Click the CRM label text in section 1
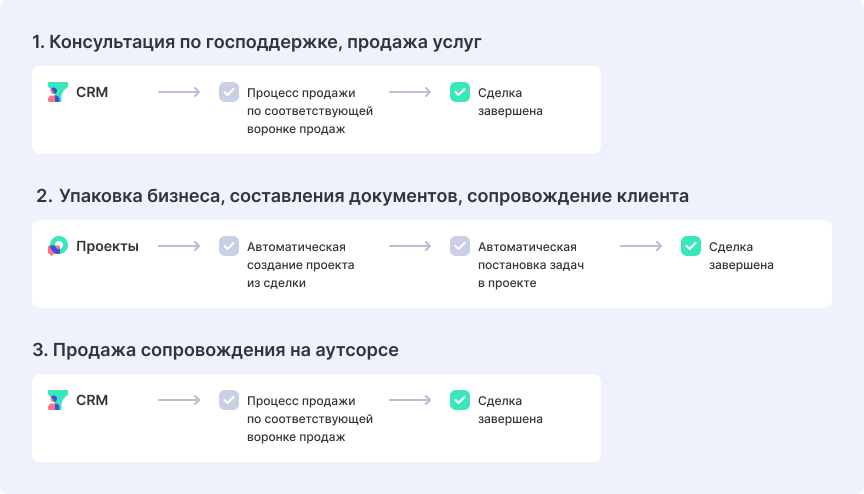Viewport: 864px width, 494px height. pos(92,93)
